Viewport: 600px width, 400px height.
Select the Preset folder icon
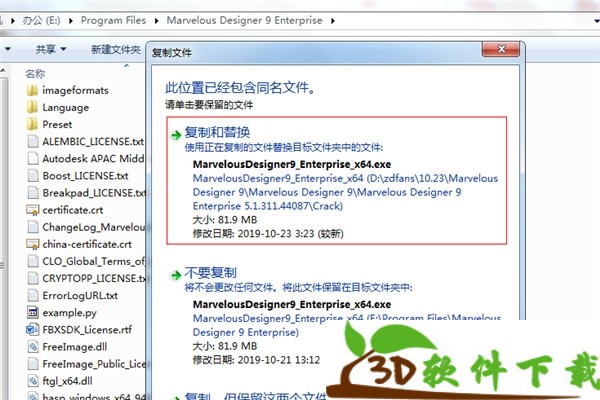click(x=33, y=124)
